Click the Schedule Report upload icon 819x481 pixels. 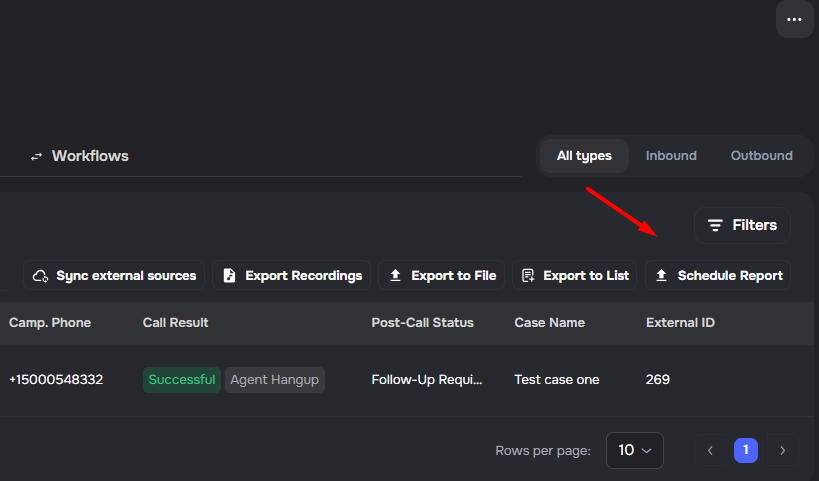(661, 275)
